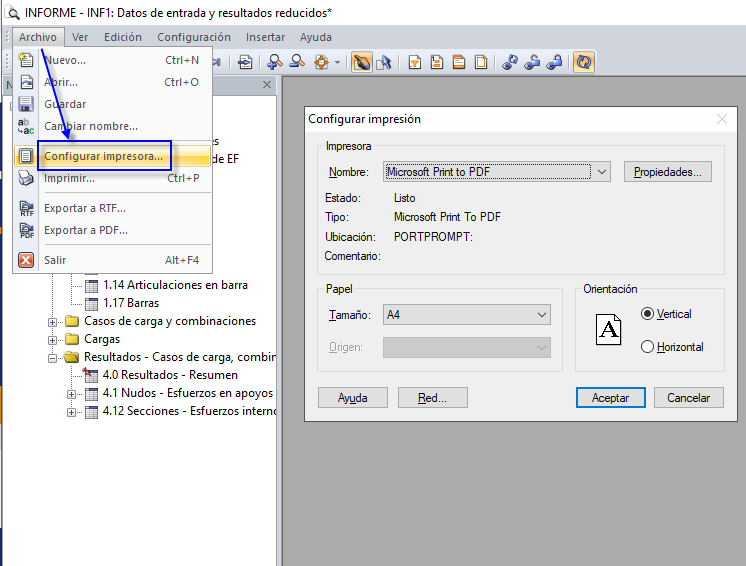
Task: Expand the Cargas tree node
Action: point(52,340)
